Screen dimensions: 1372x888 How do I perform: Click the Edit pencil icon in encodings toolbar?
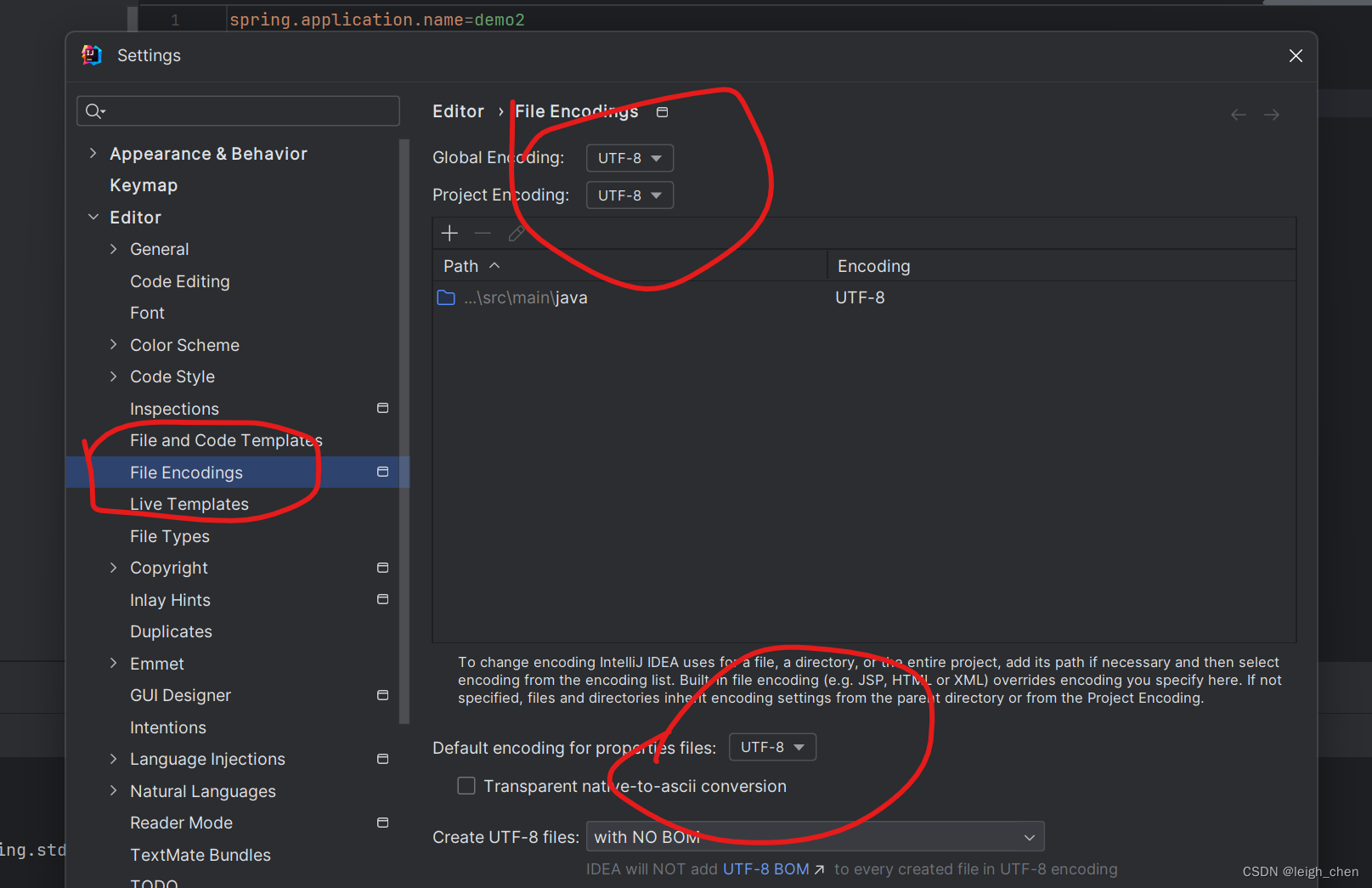click(x=516, y=233)
